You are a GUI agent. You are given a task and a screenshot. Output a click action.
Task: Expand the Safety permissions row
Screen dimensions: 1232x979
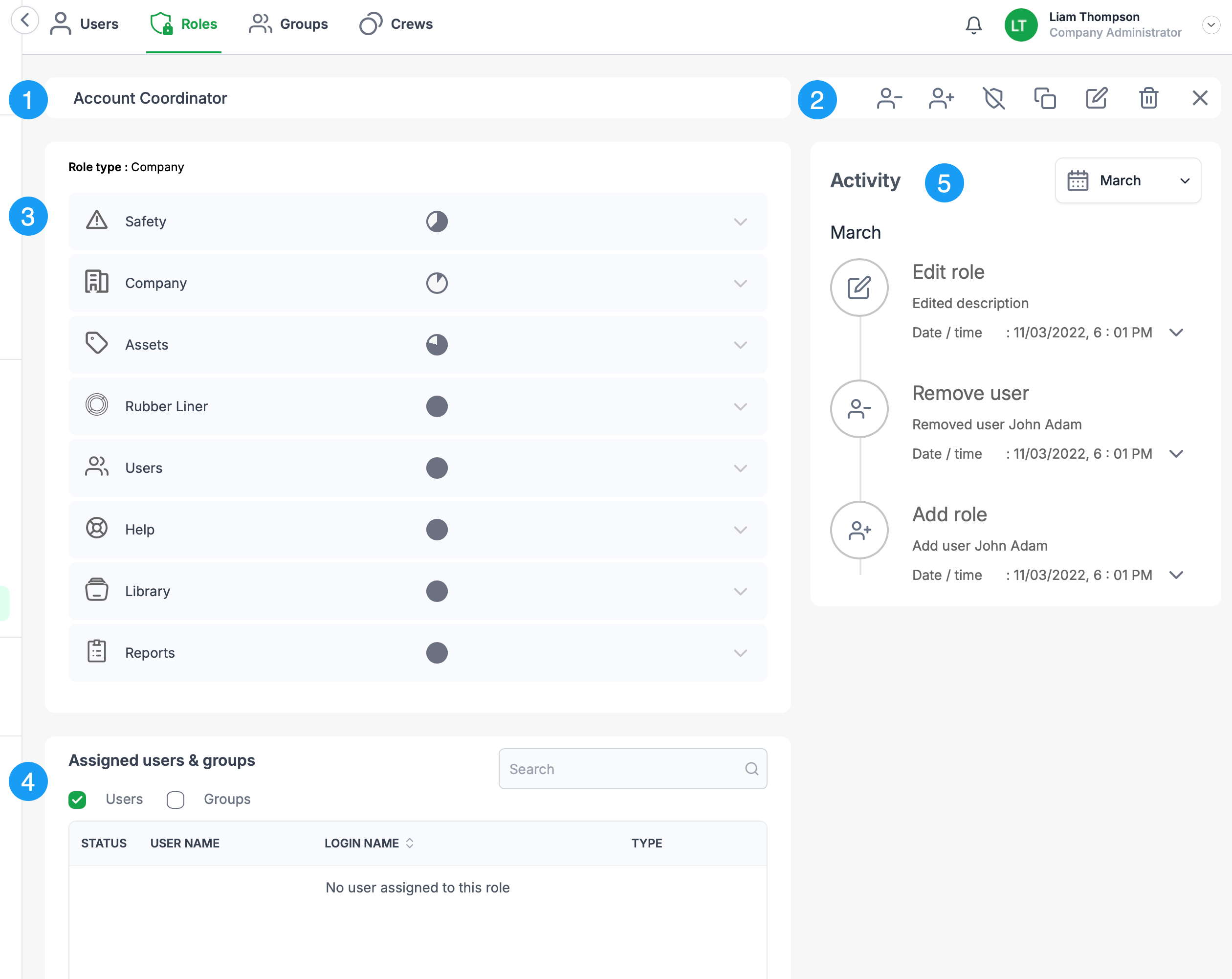point(740,222)
